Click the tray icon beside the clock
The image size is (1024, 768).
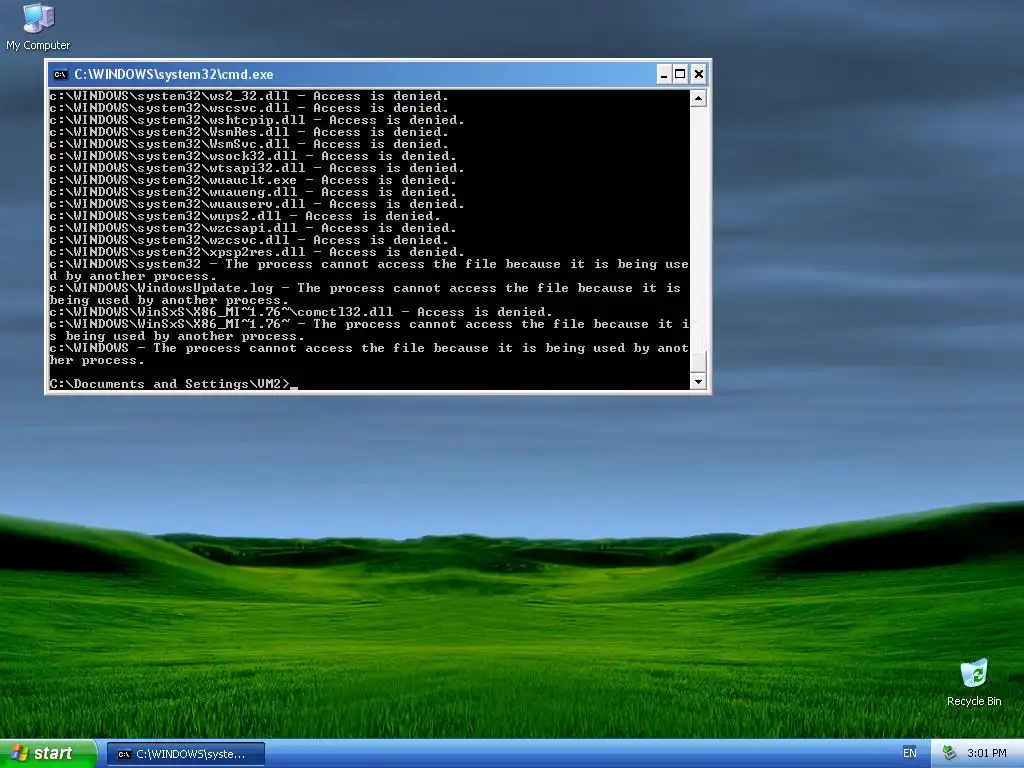click(x=949, y=753)
